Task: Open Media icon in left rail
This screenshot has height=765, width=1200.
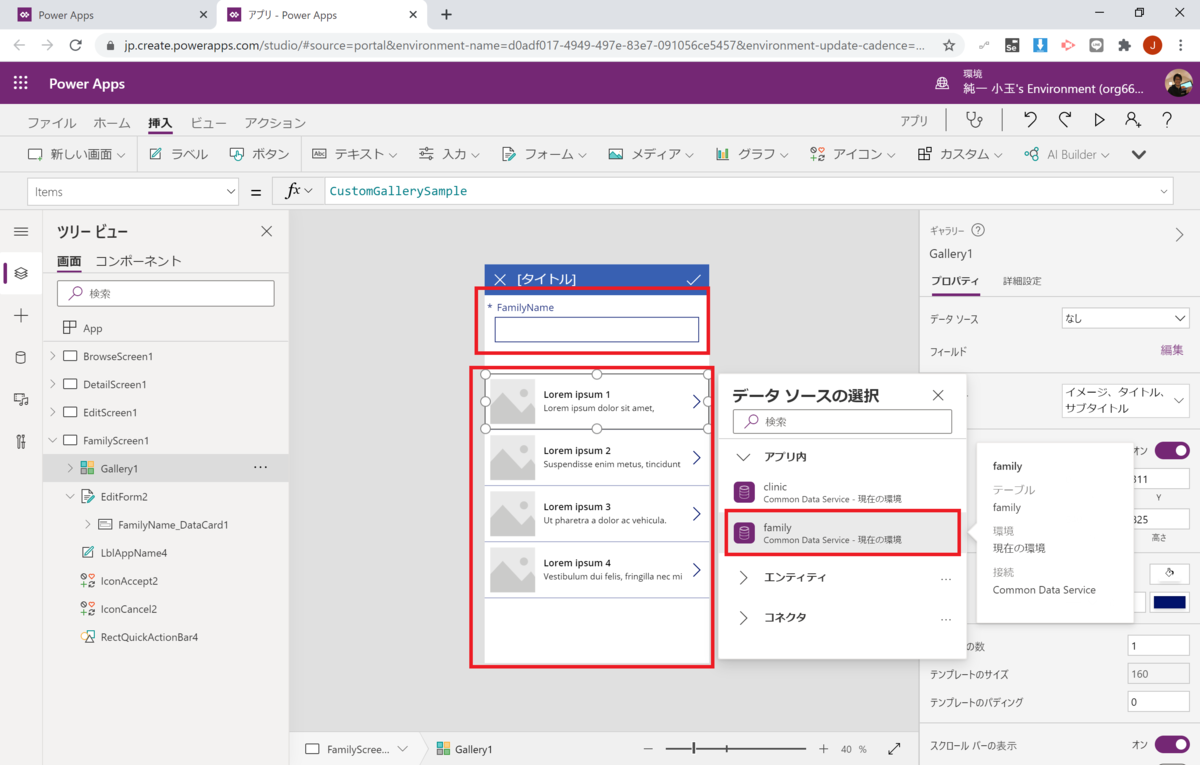Action: click(21, 399)
